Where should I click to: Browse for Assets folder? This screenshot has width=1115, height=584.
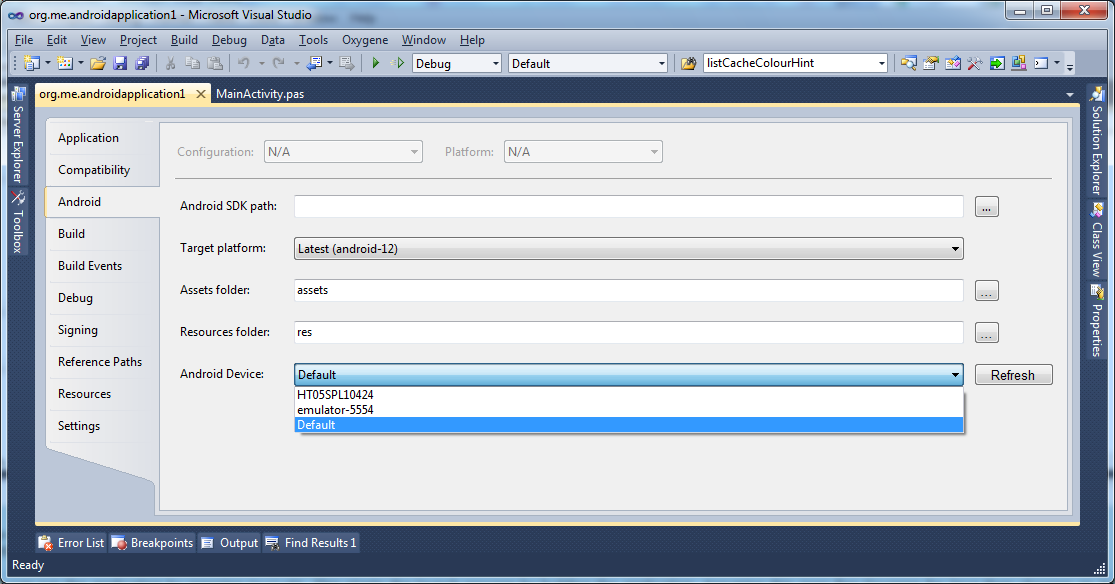click(x=986, y=291)
